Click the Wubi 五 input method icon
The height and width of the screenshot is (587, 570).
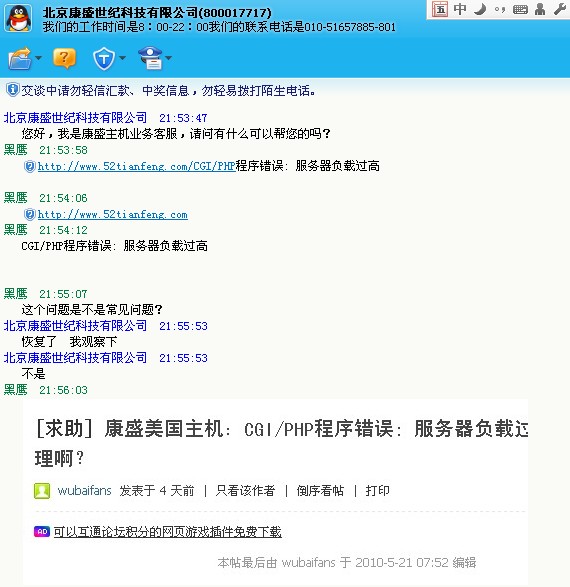point(440,9)
